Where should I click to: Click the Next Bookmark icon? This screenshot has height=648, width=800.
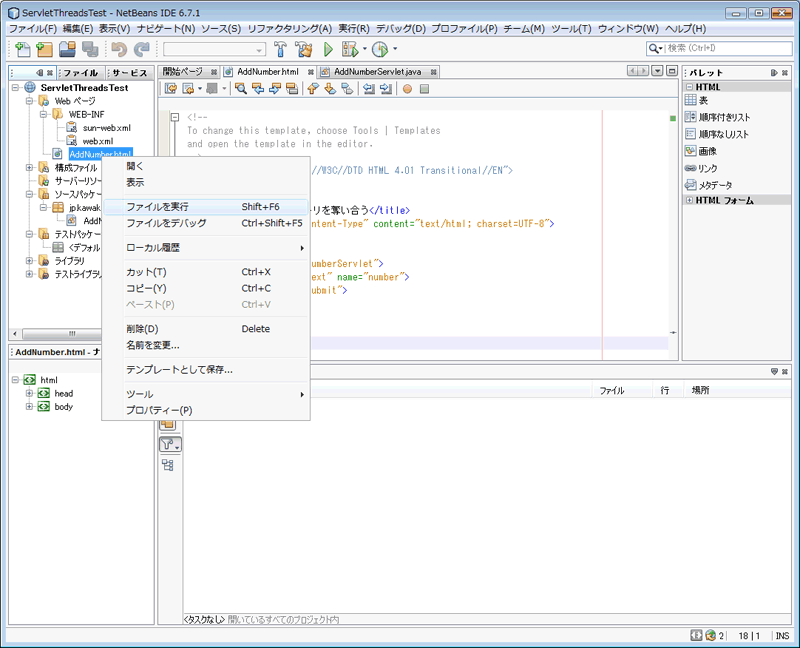pyautogui.click(x=330, y=89)
